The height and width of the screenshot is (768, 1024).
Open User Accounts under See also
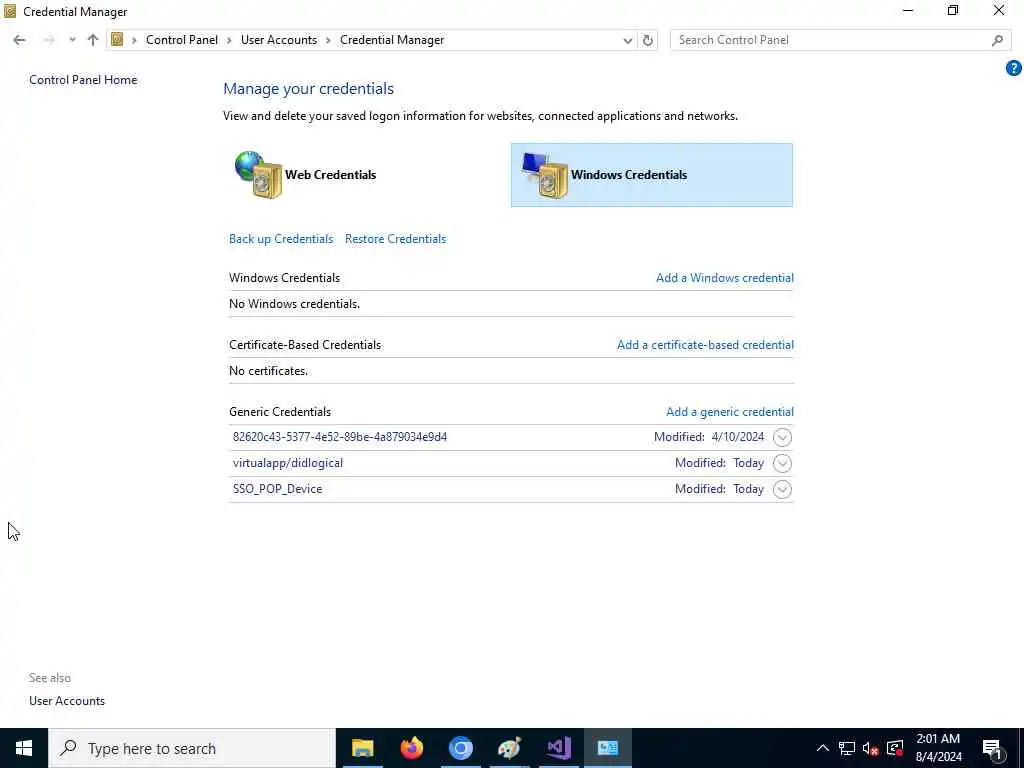tap(67, 701)
